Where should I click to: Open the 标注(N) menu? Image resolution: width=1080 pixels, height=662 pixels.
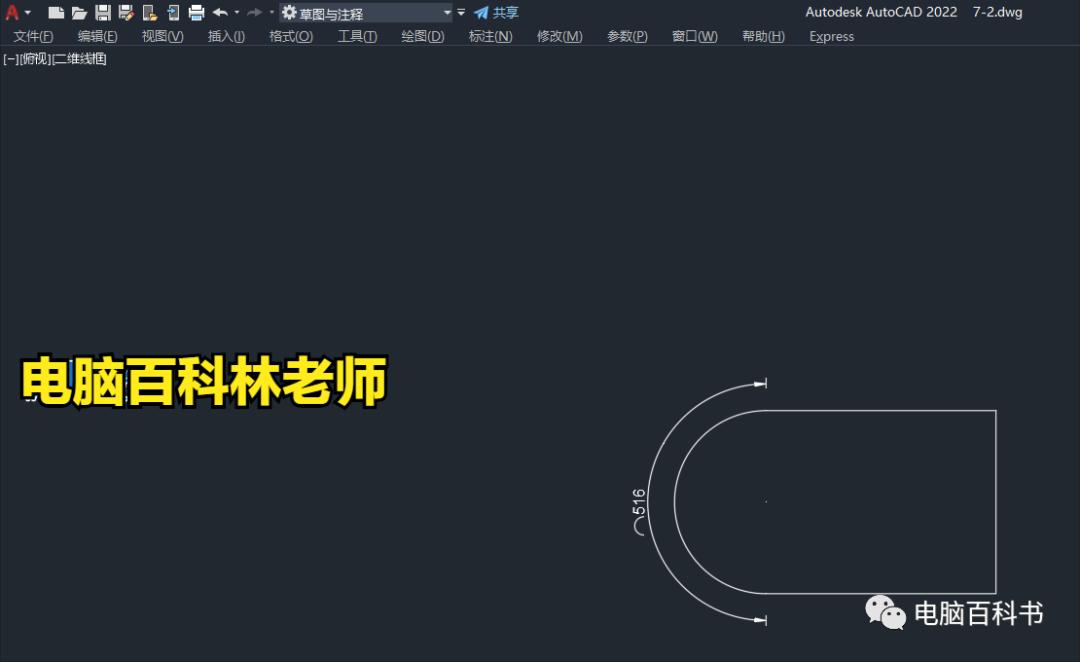489,36
